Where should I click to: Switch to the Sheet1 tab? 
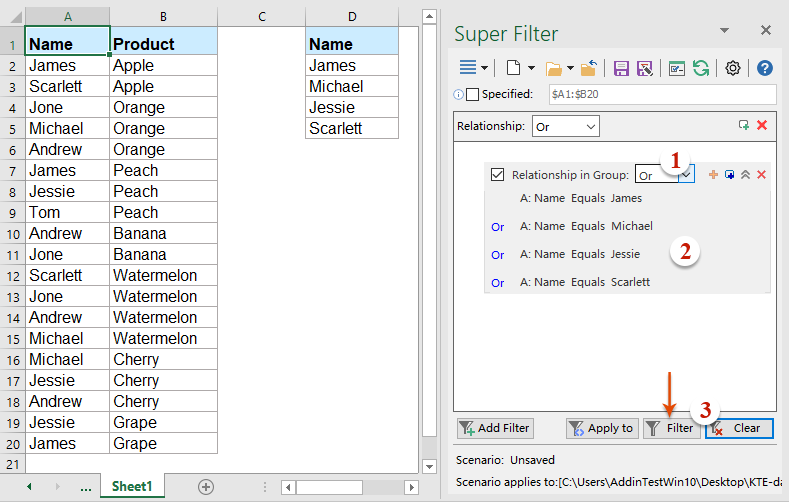coord(132,486)
